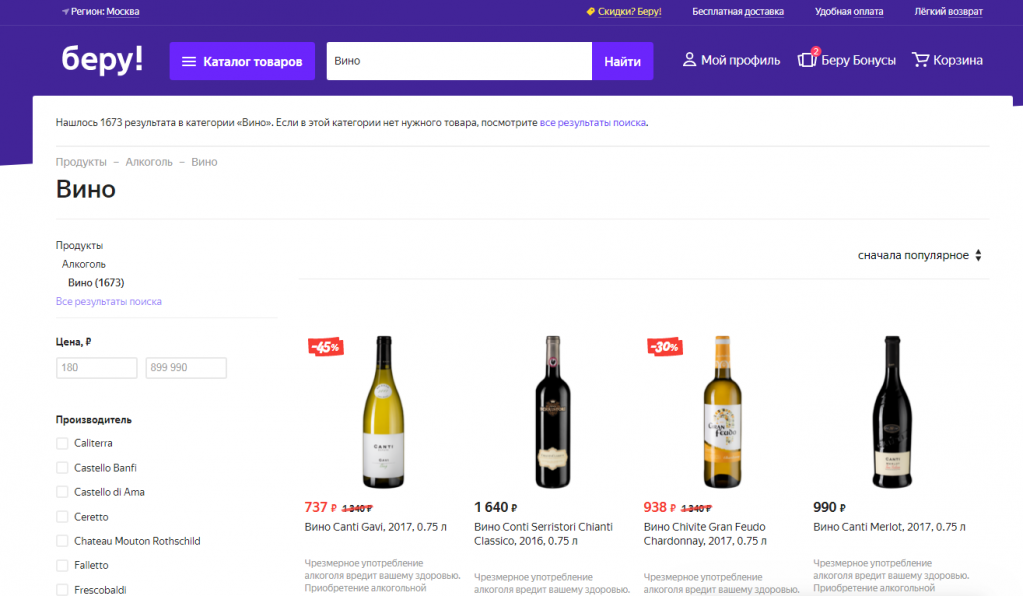This screenshot has height=596, width=1023.
Task: Open the profile user icon
Action: tap(689, 60)
